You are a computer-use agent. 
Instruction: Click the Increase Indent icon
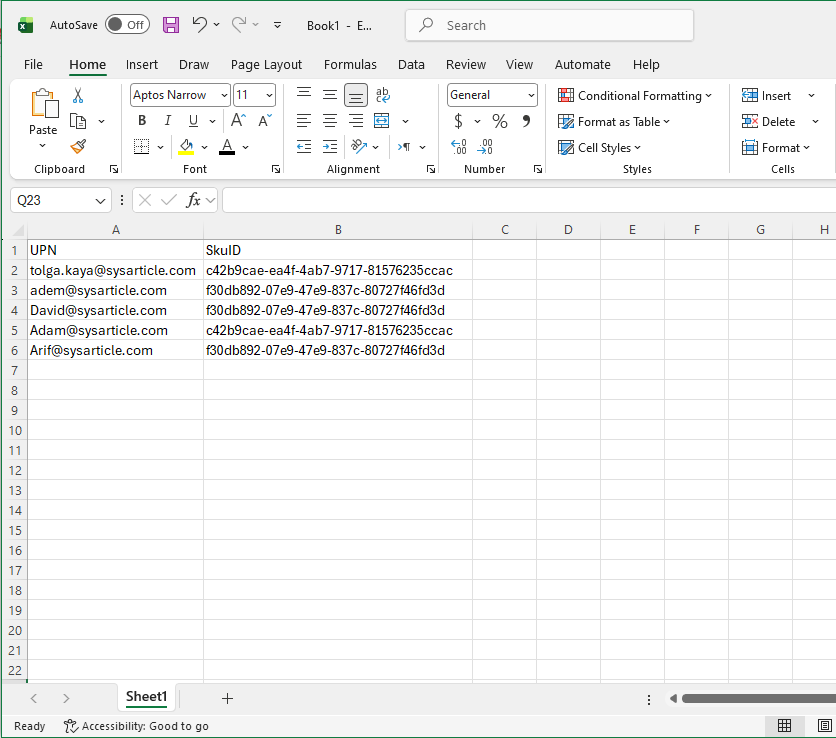point(329,147)
